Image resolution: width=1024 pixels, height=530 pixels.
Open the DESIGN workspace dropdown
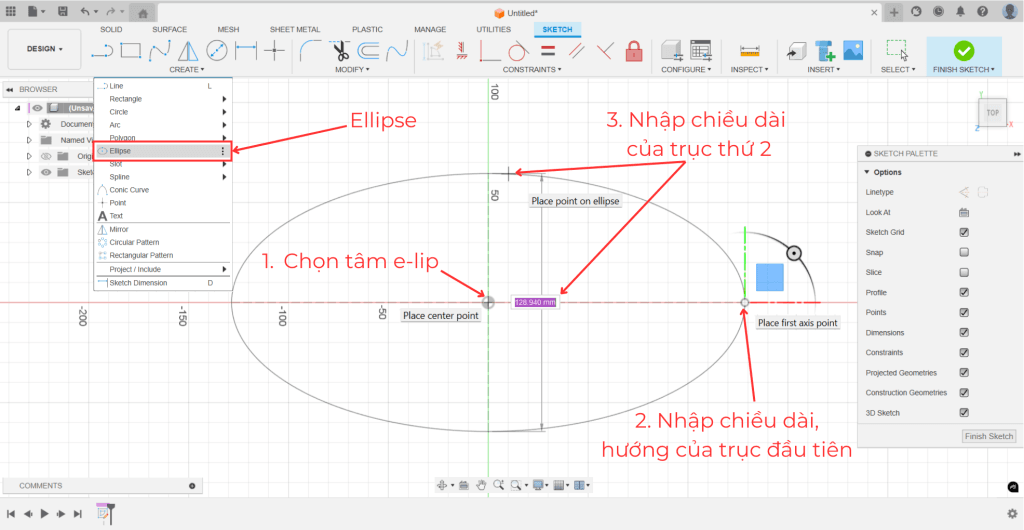[x=44, y=48]
